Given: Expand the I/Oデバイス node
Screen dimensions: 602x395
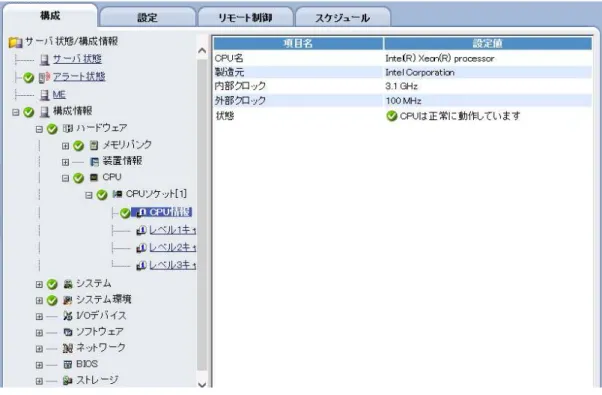Looking at the screenshot, I should pos(39,317).
